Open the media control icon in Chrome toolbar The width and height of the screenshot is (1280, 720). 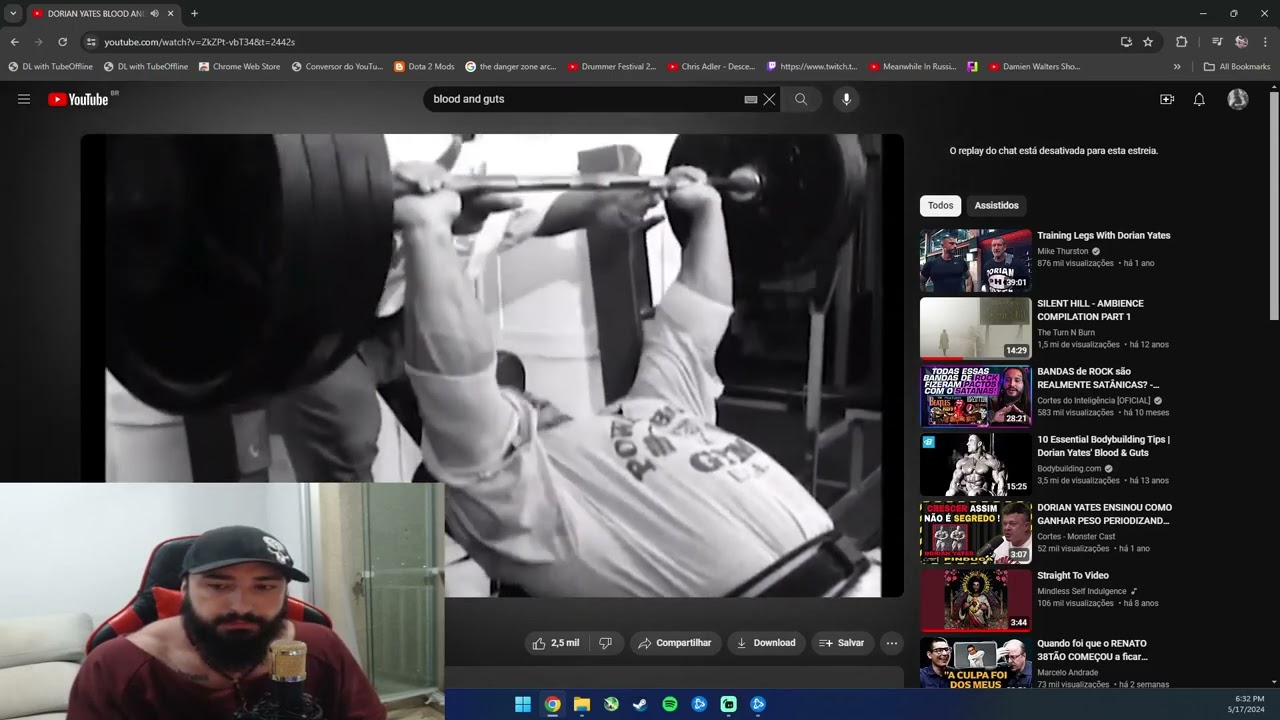point(1217,42)
